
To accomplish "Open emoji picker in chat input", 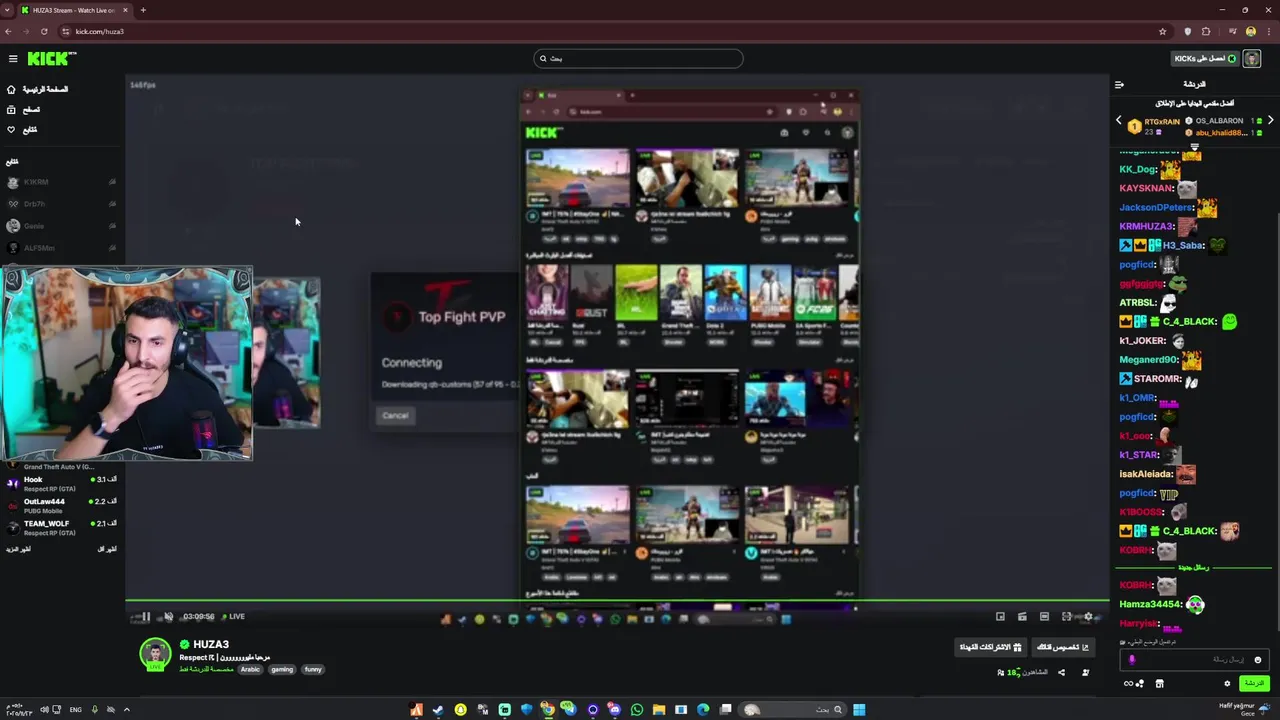I will point(1258,660).
